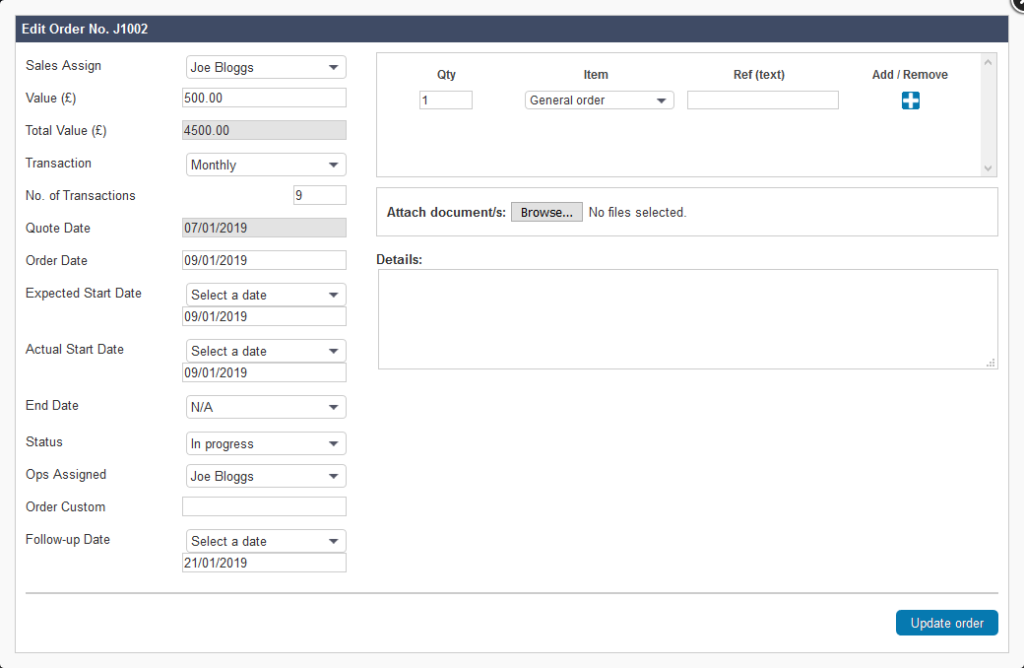
Task: Open the Item dropdown showing General order
Action: [598, 100]
